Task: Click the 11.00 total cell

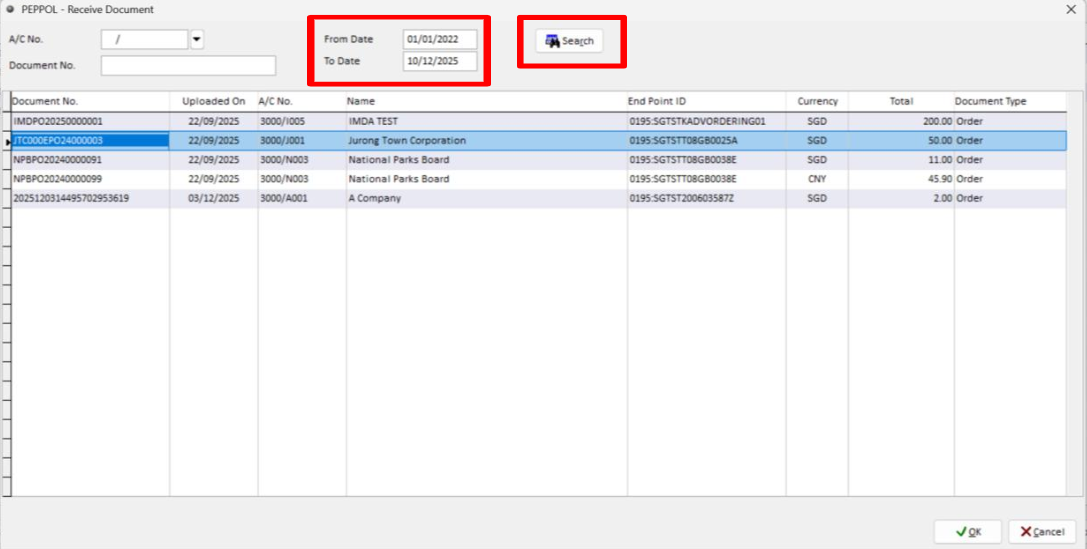Action: click(x=901, y=160)
